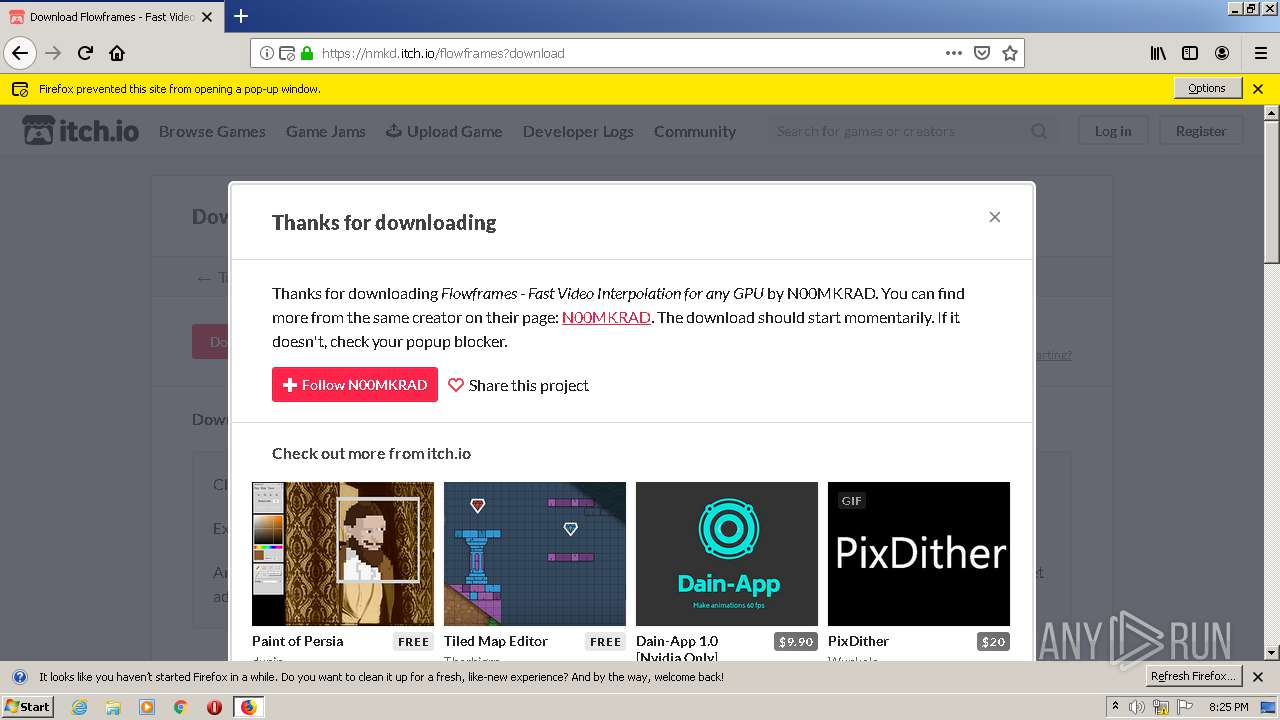Open the Firefox account icon
The image size is (1280, 720).
click(x=1222, y=53)
